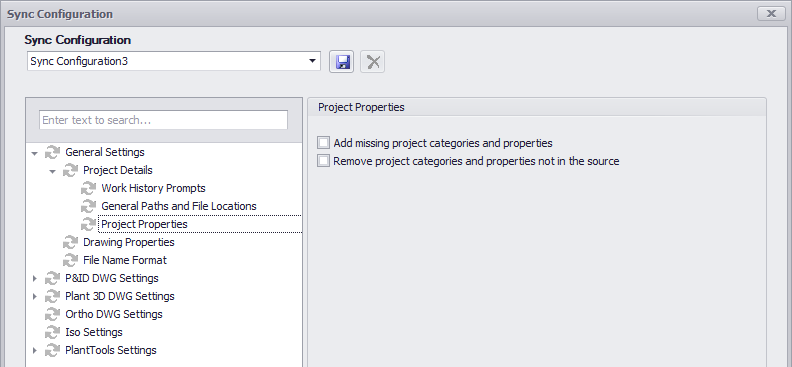Save the sync configuration with floppy icon
The width and height of the screenshot is (792, 367).
pos(342,62)
